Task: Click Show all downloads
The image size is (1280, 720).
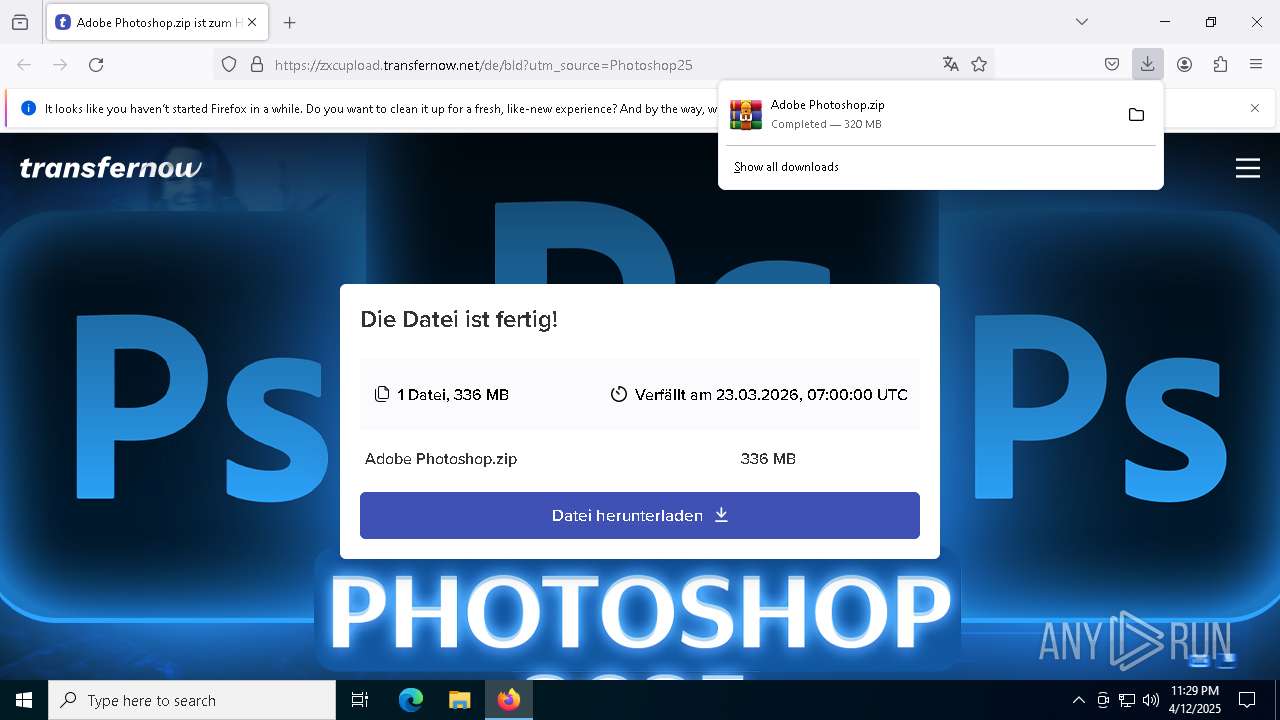Action: coord(786,167)
